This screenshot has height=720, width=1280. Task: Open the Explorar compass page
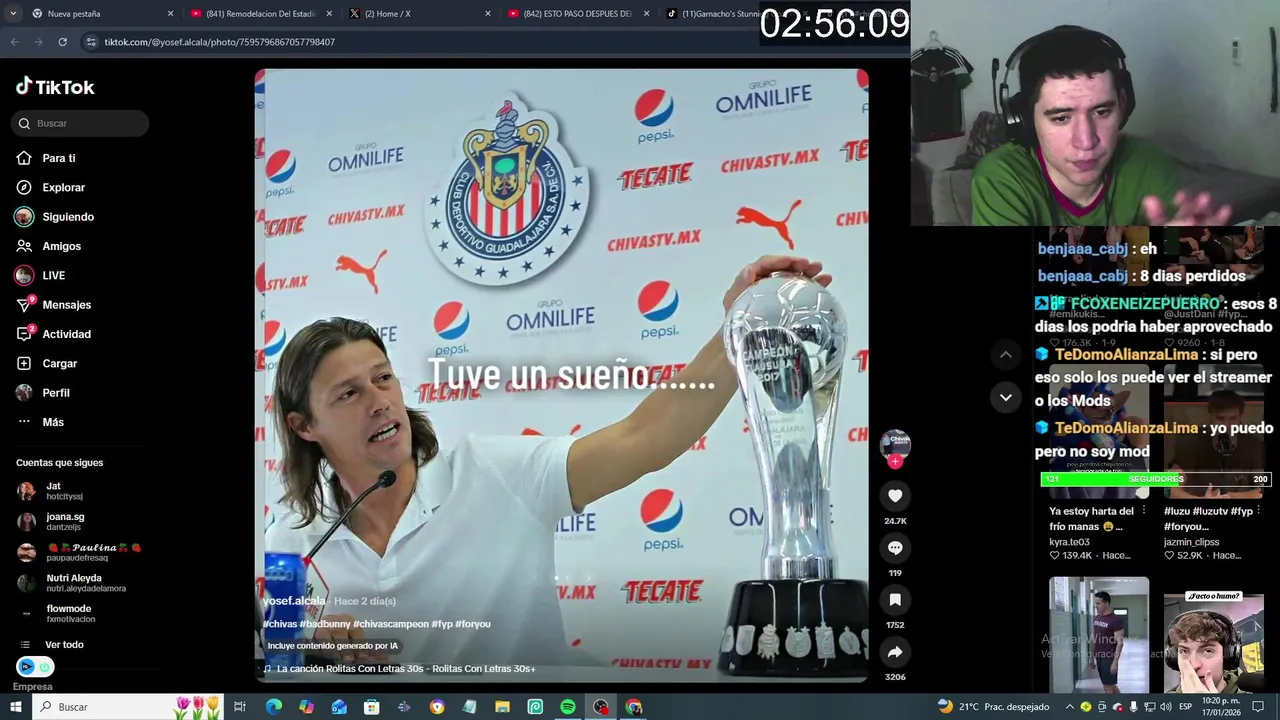pyautogui.click(x=50, y=187)
